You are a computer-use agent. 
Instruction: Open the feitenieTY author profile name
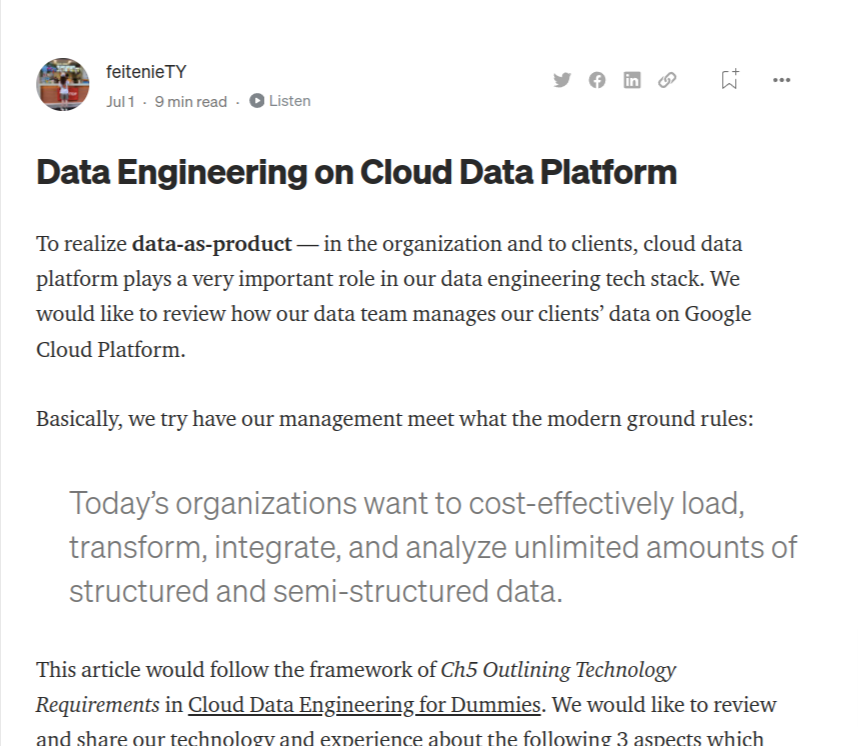point(146,72)
